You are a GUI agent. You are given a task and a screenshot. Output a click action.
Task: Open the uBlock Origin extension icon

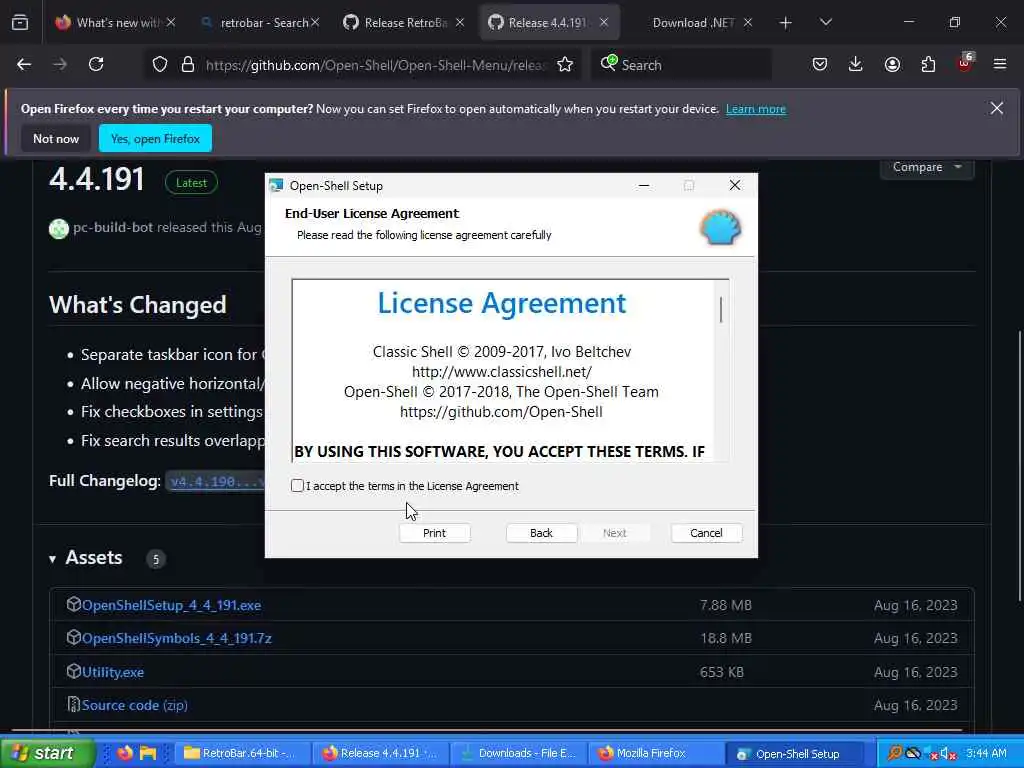(x=965, y=63)
